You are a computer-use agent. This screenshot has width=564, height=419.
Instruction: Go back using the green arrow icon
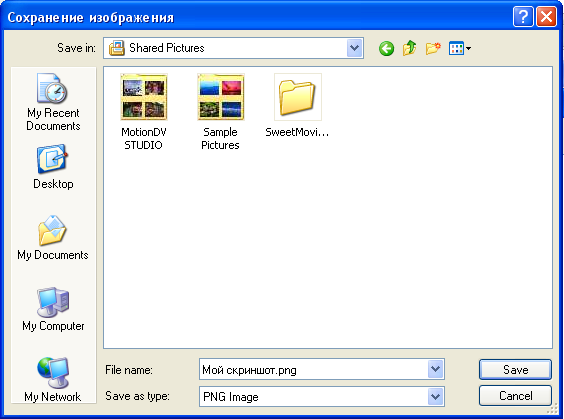[x=386, y=48]
